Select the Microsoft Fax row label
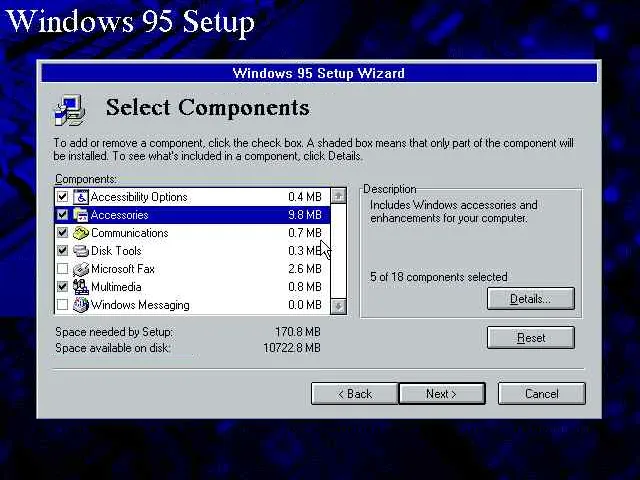This screenshot has width=640, height=480. 123,269
